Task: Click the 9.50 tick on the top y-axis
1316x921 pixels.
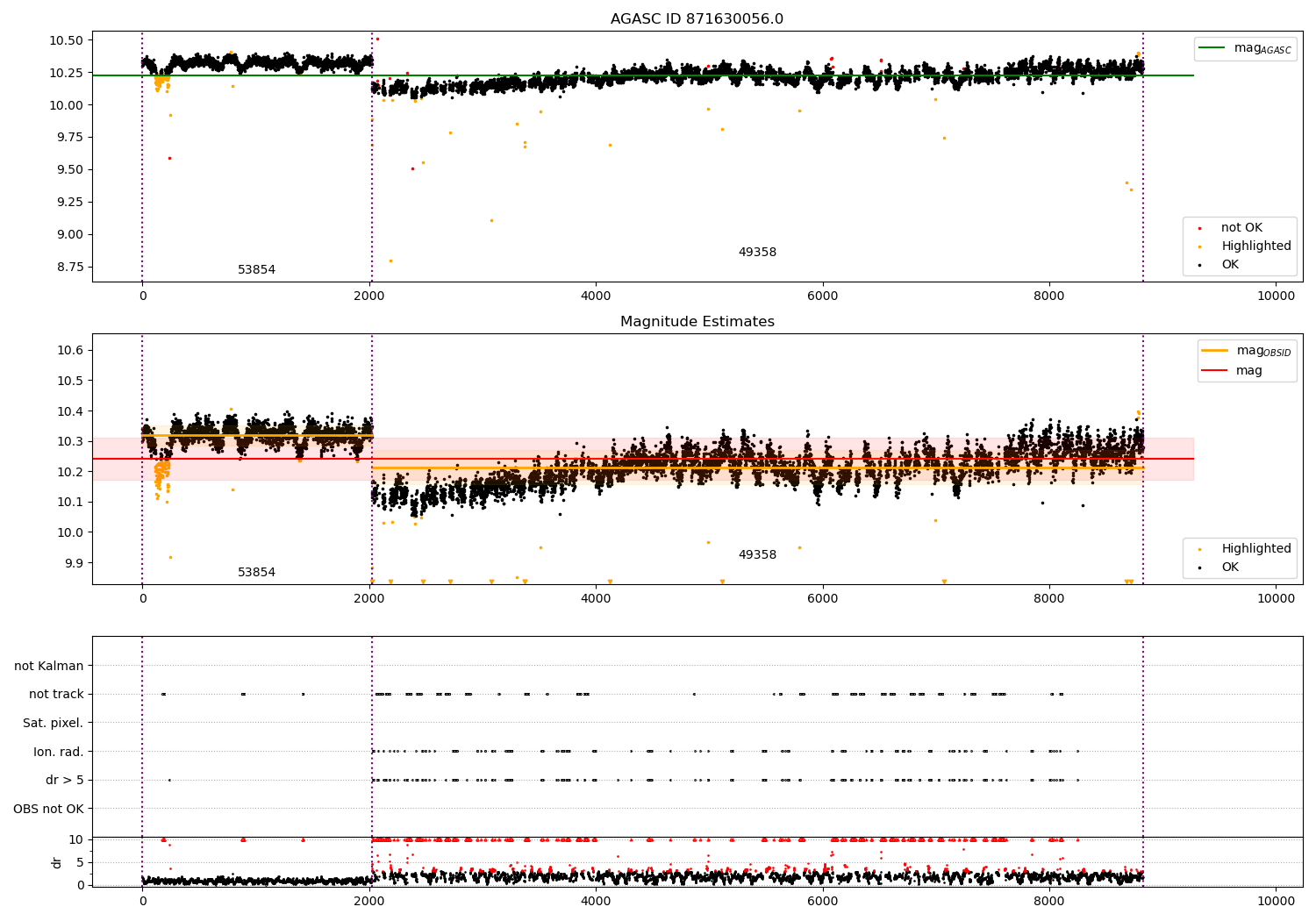Action: [x=68, y=170]
